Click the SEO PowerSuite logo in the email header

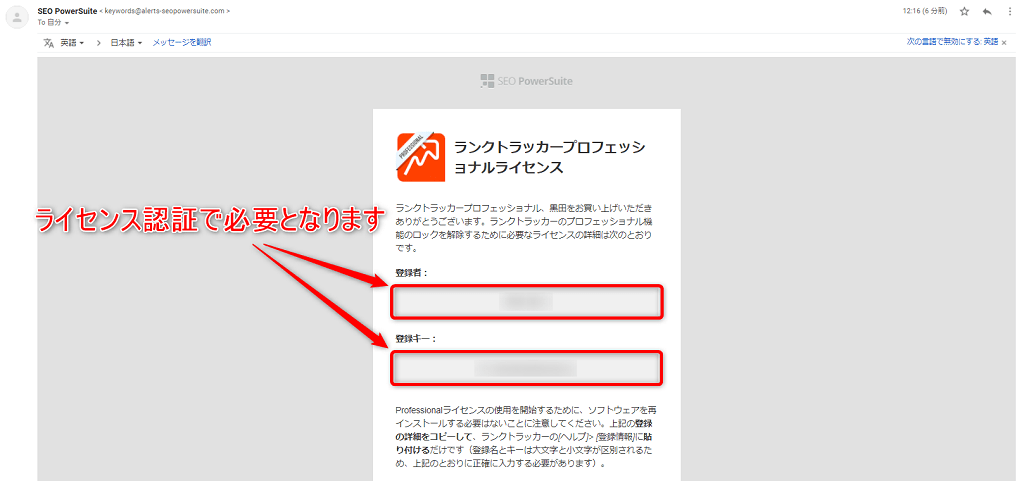tap(526, 81)
